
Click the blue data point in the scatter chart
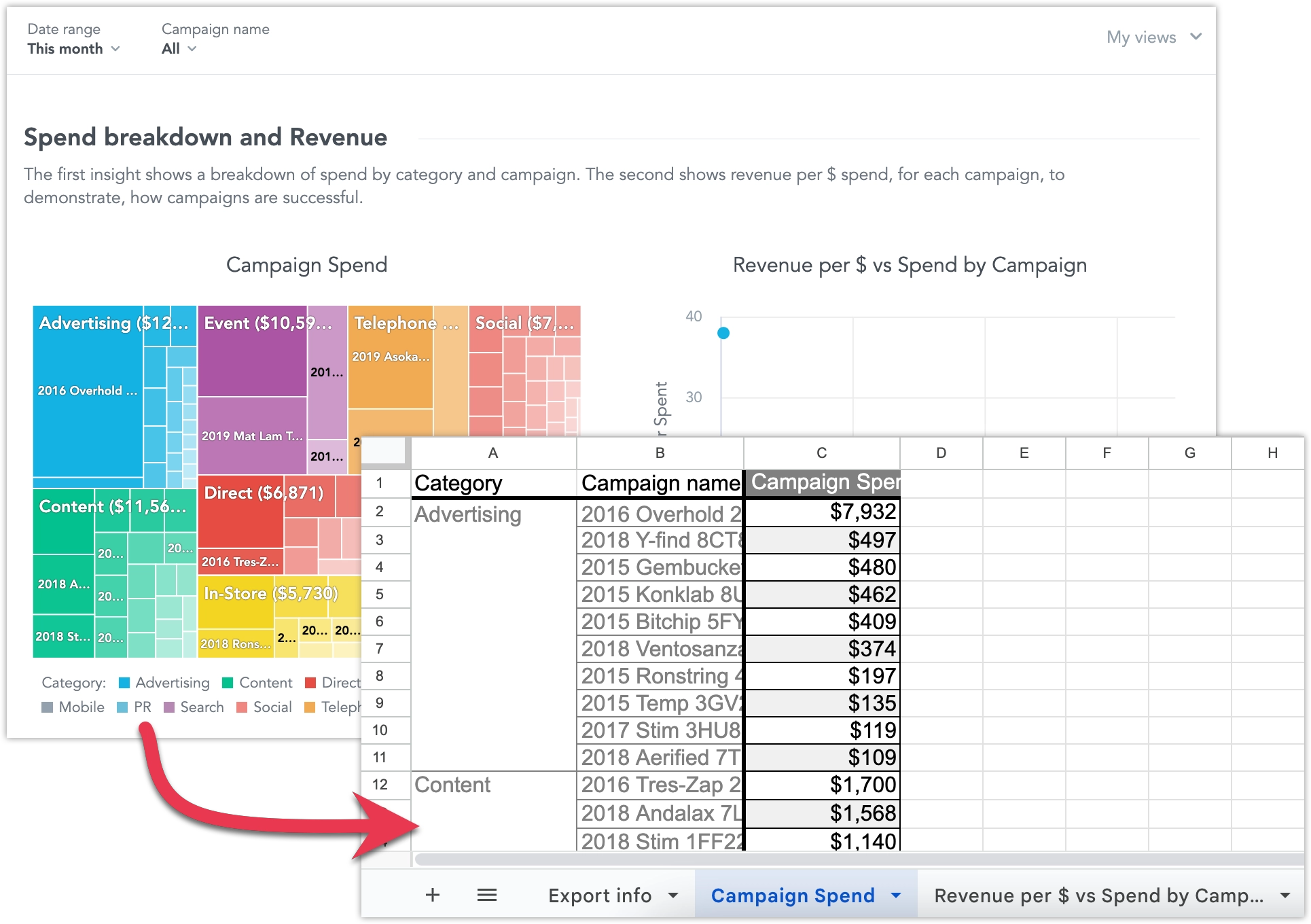click(x=724, y=334)
